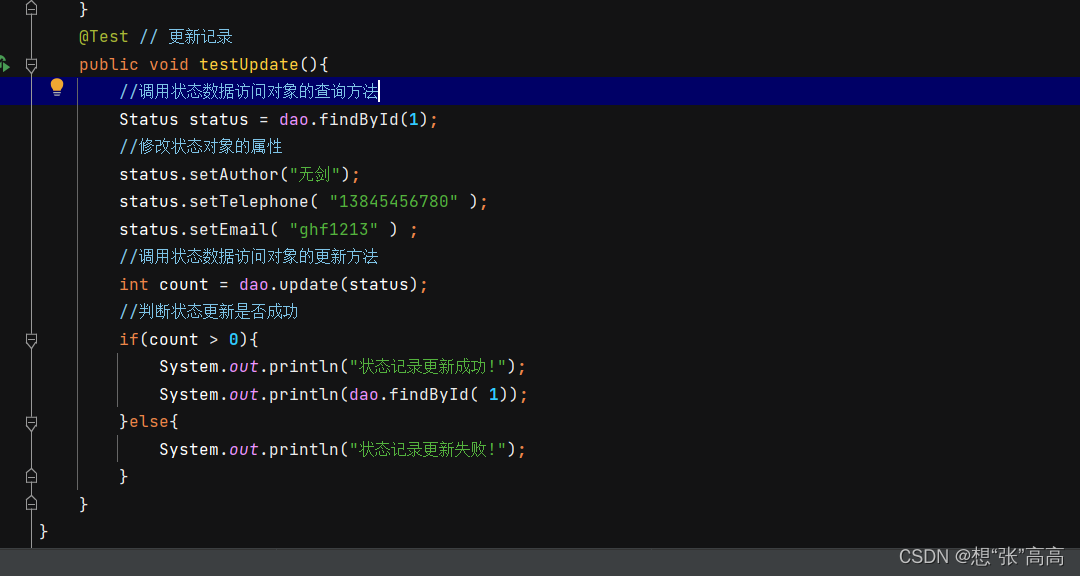Click the keyword void
This screenshot has height=576, width=1080.
point(169,64)
